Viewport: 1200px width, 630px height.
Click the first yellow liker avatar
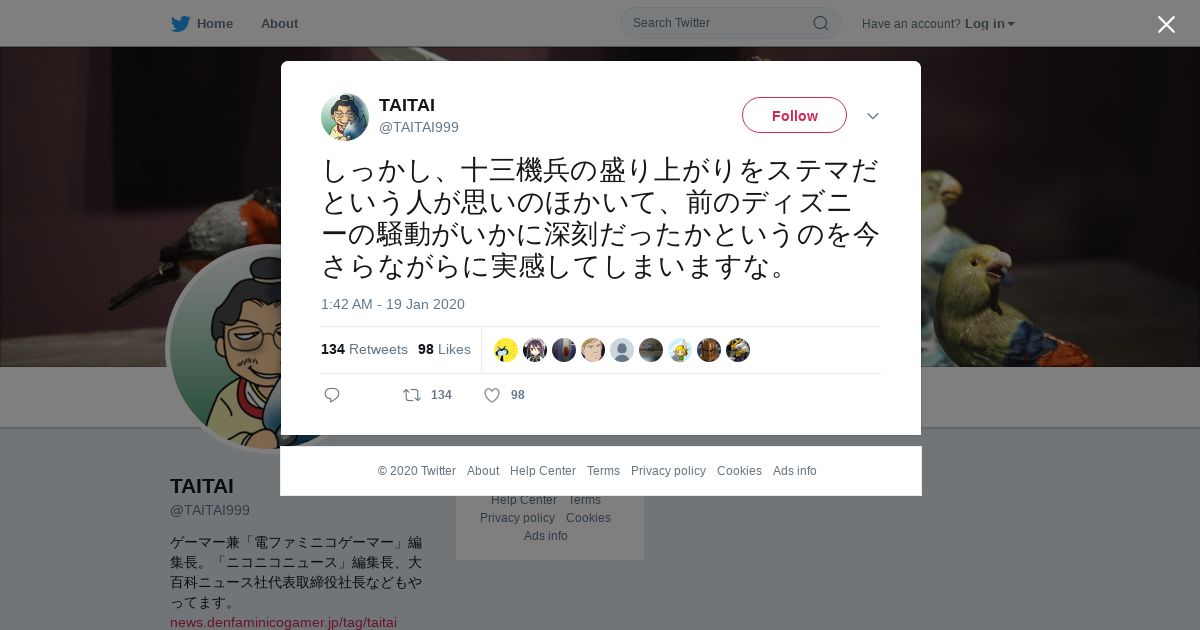[506, 350]
